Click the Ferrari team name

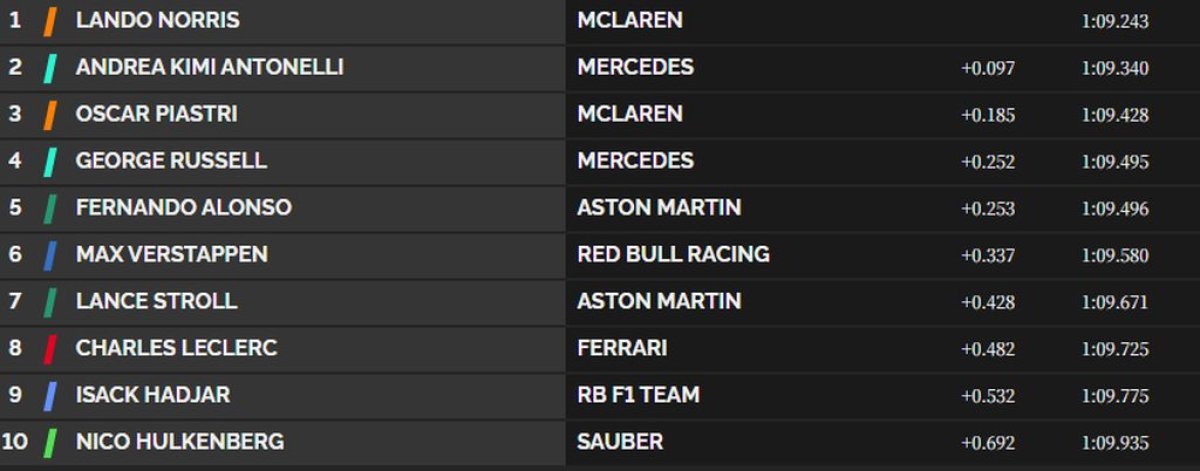[x=622, y=349]
